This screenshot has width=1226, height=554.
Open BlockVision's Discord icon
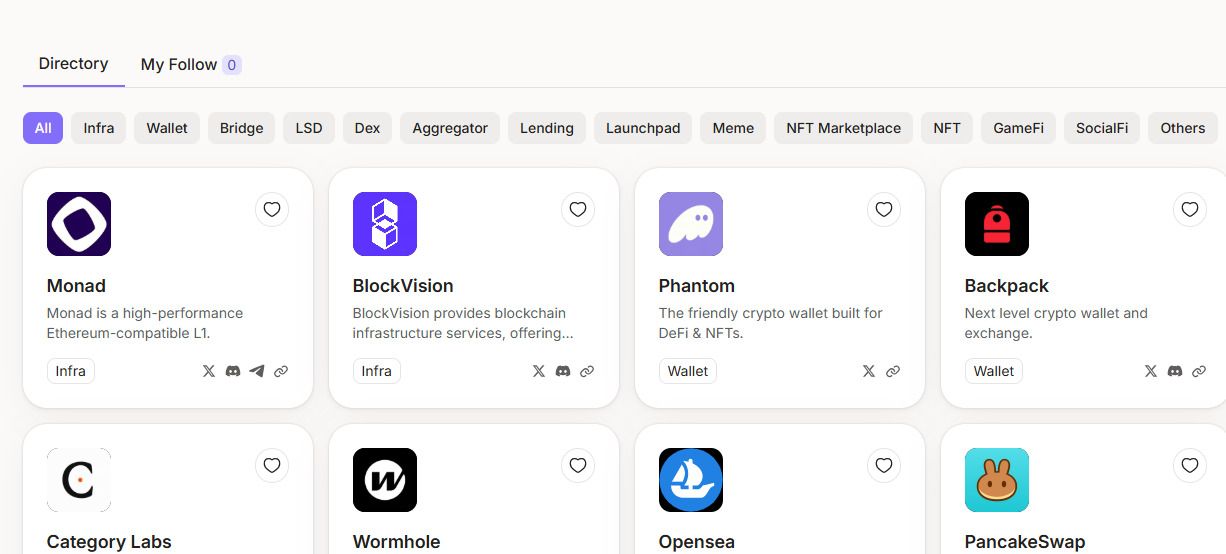coord(563,371)
